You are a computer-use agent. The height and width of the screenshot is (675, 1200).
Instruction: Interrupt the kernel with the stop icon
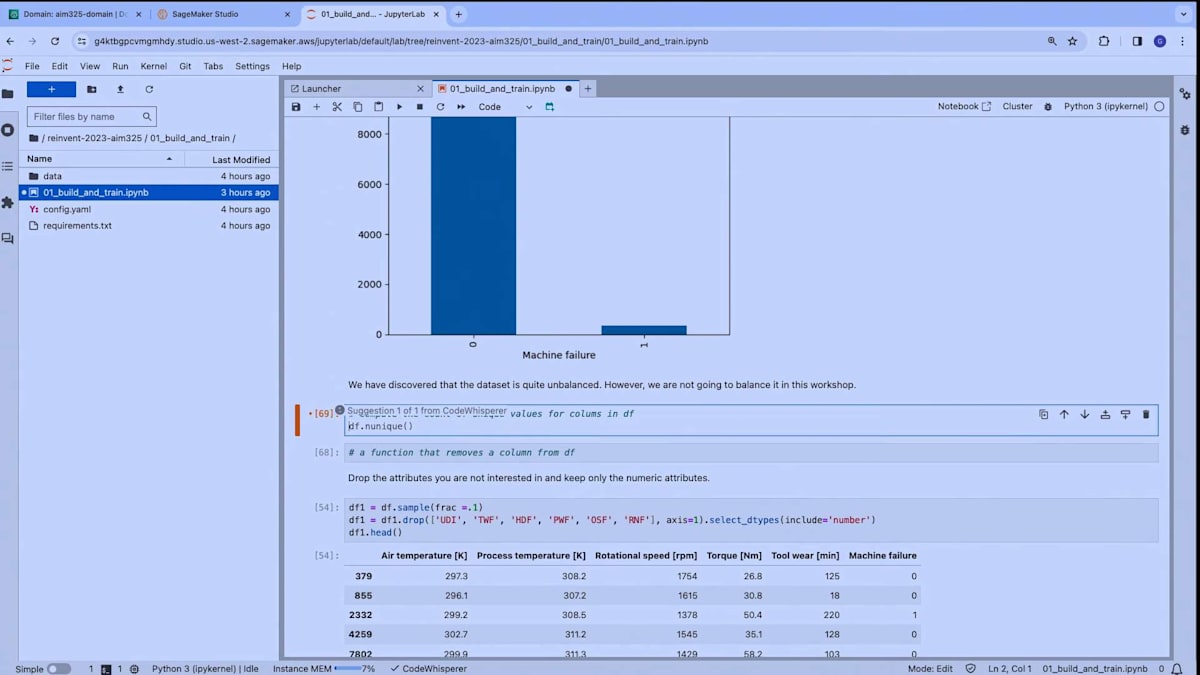[x=419, y=107]
